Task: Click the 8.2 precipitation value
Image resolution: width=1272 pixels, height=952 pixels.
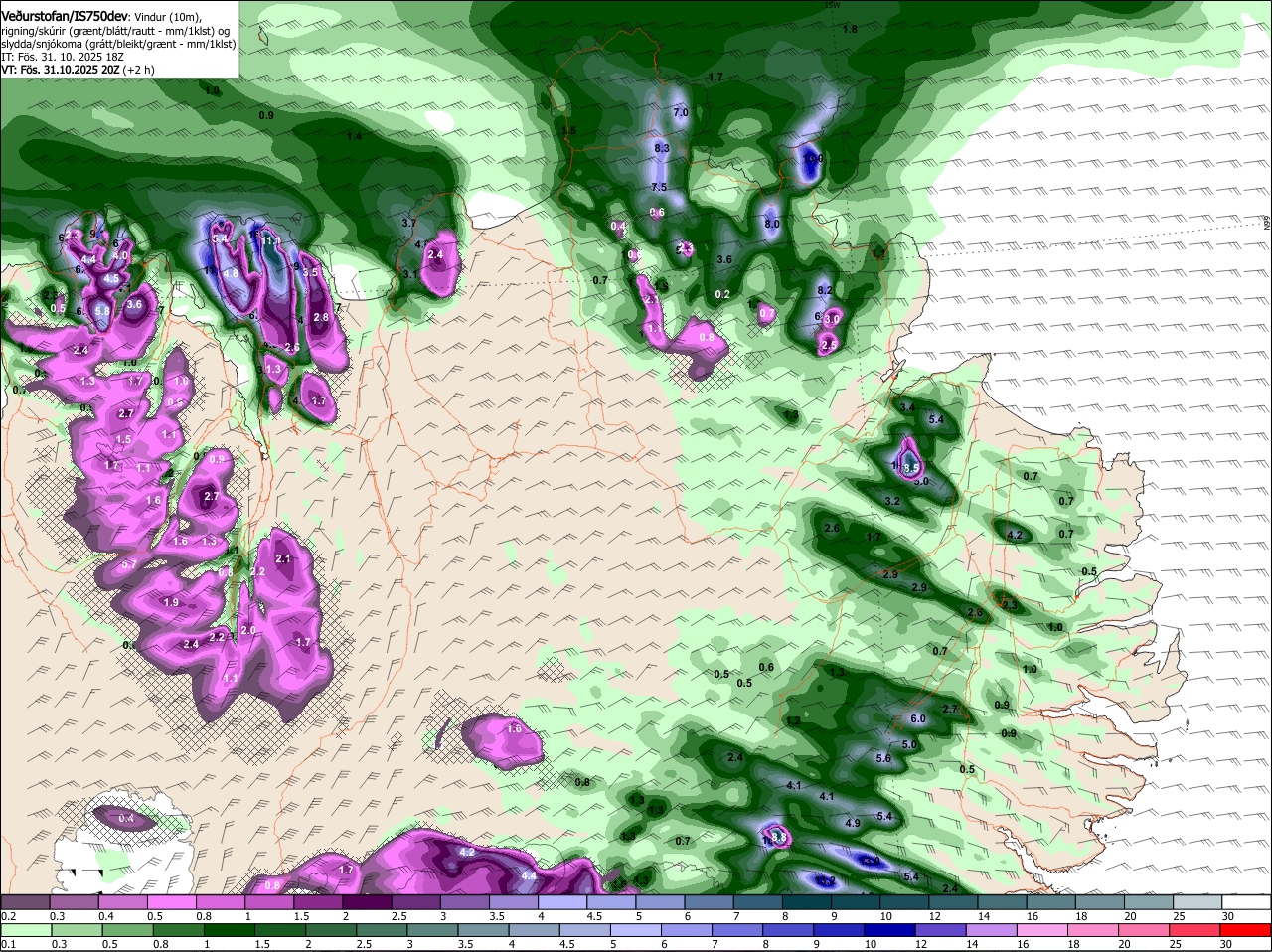Action: click(824, 290)
